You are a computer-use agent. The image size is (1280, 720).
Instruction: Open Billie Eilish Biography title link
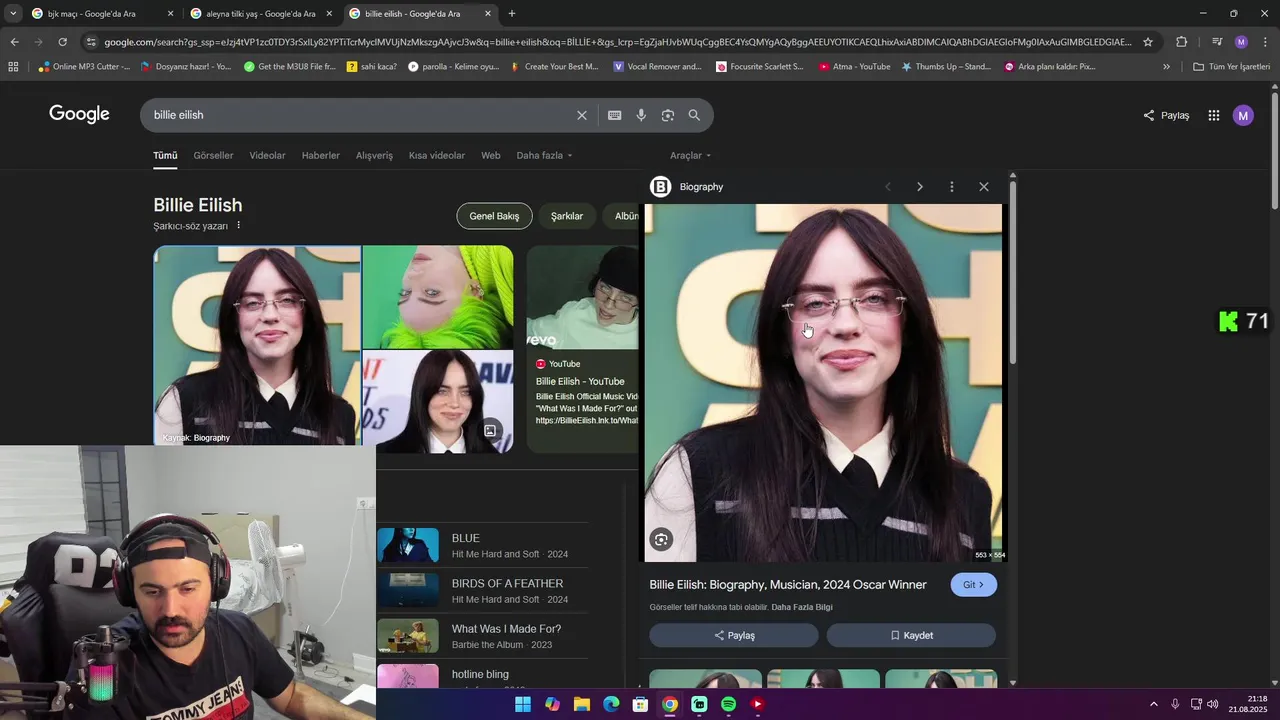[788, 585]
